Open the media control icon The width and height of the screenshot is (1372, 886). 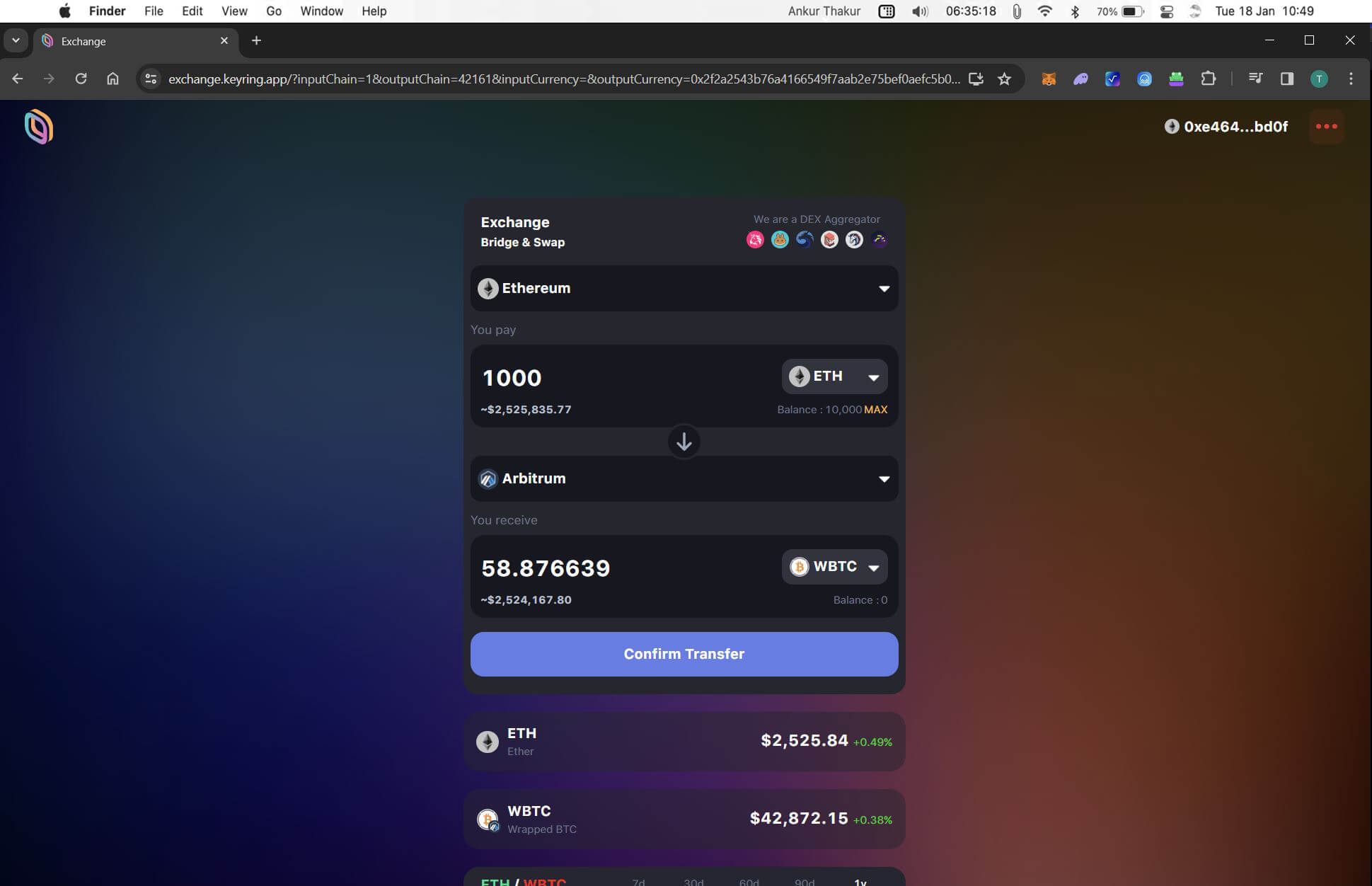[1255, 79]
